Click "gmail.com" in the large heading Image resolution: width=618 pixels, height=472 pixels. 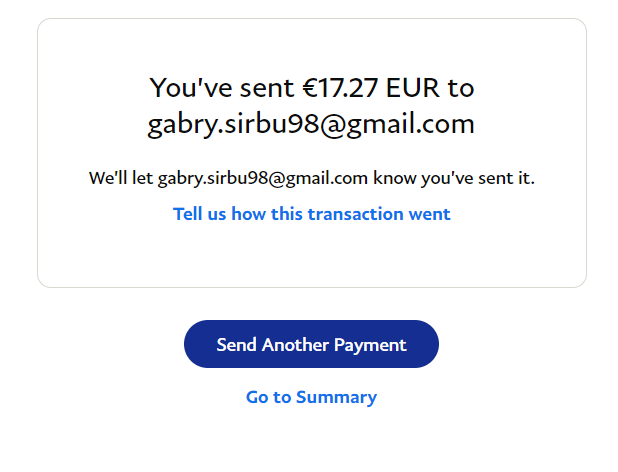tap(415, 125)
